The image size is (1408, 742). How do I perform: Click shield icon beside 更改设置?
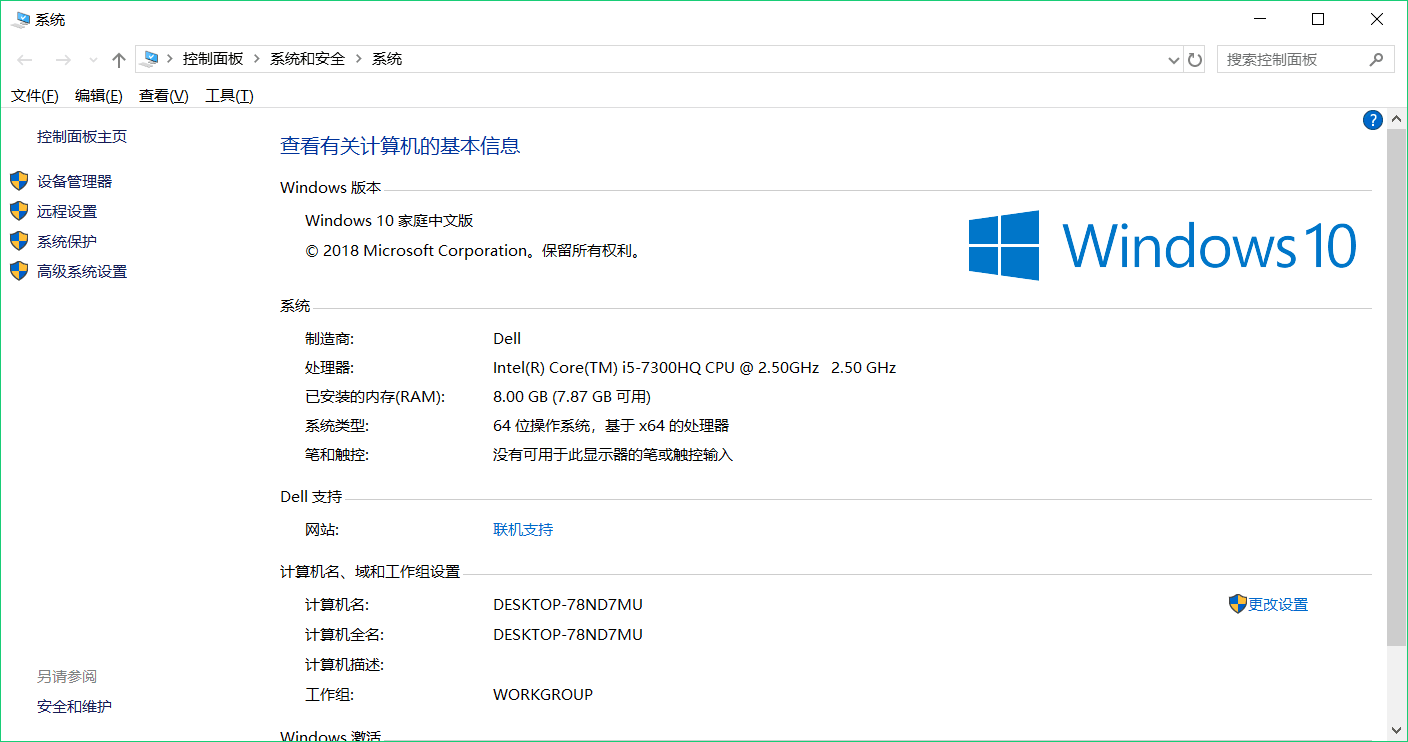pos(1238,604)
